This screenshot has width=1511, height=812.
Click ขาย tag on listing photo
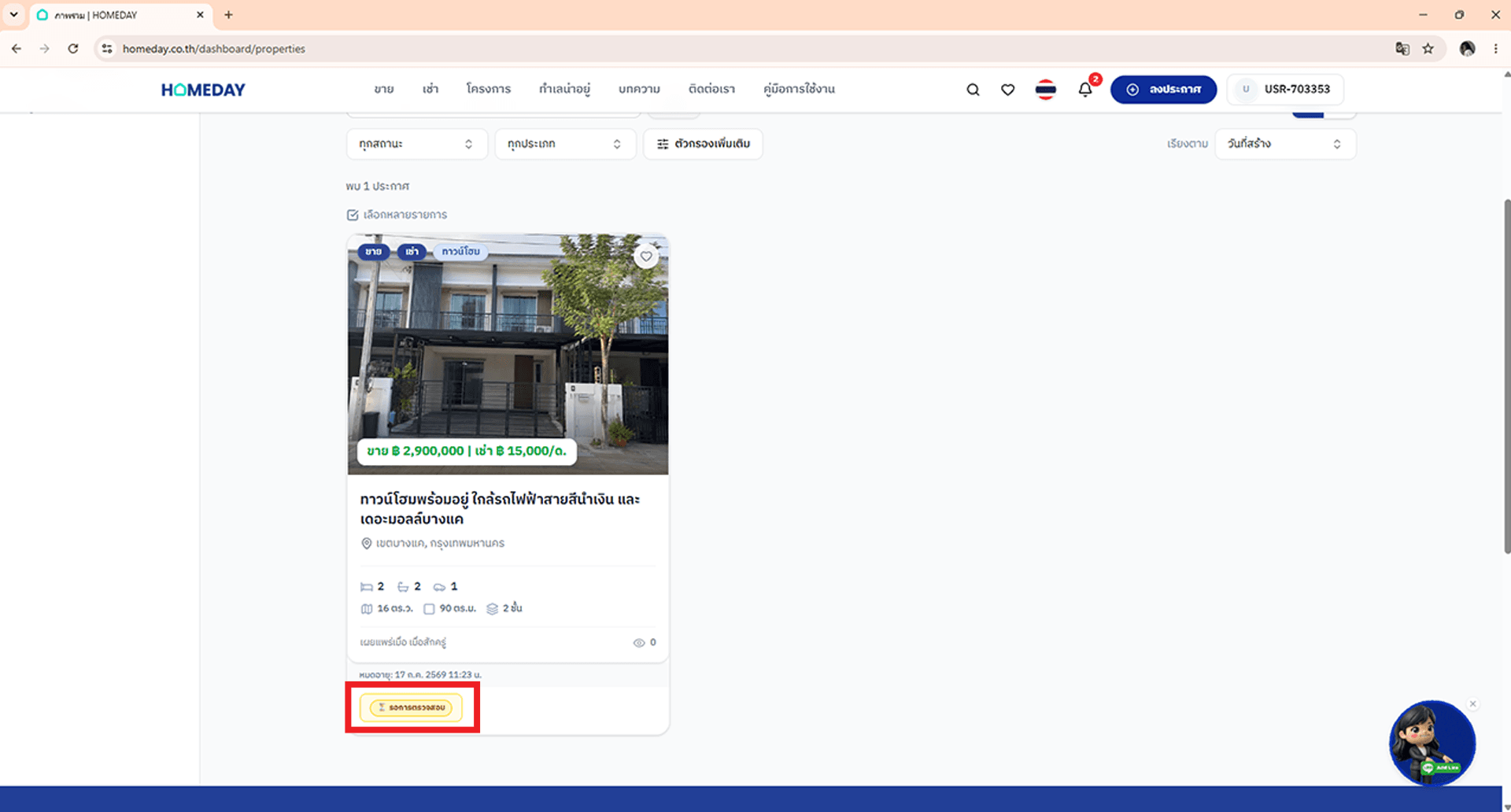click(373, 252)
